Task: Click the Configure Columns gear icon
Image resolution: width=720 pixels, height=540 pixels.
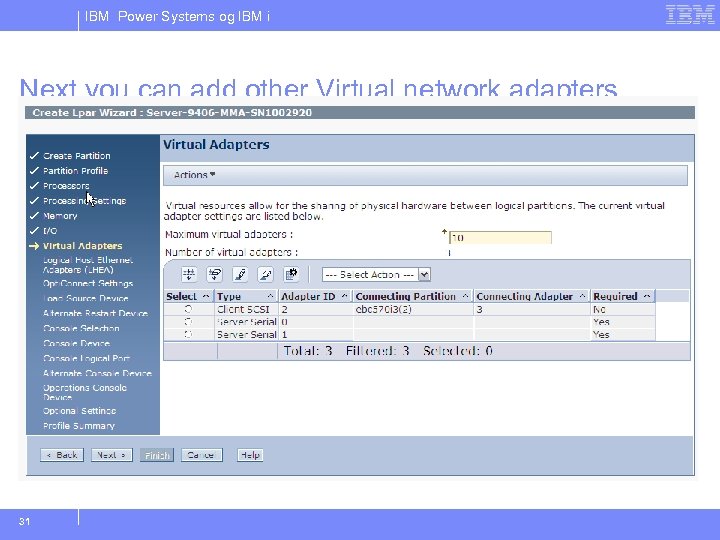Action: (x=291, y=274)
